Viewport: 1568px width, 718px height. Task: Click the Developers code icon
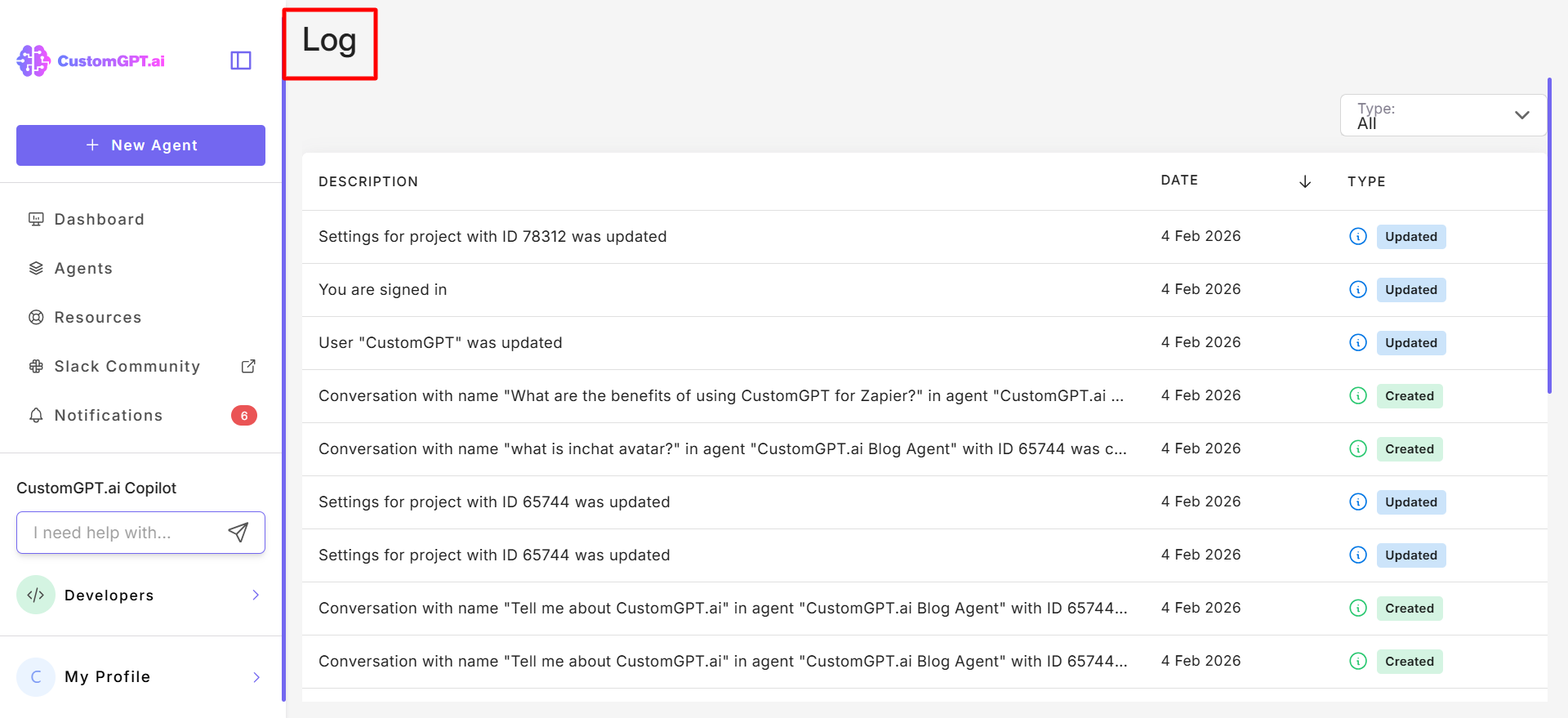pyautogui.click(x=36, y=595)
